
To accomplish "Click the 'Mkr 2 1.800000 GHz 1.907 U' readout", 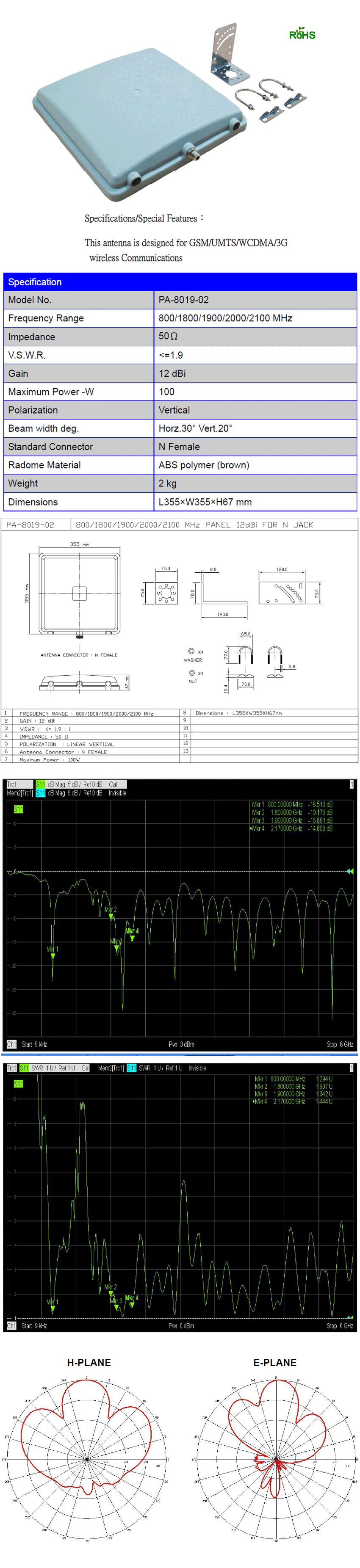I will [294, 1087].
